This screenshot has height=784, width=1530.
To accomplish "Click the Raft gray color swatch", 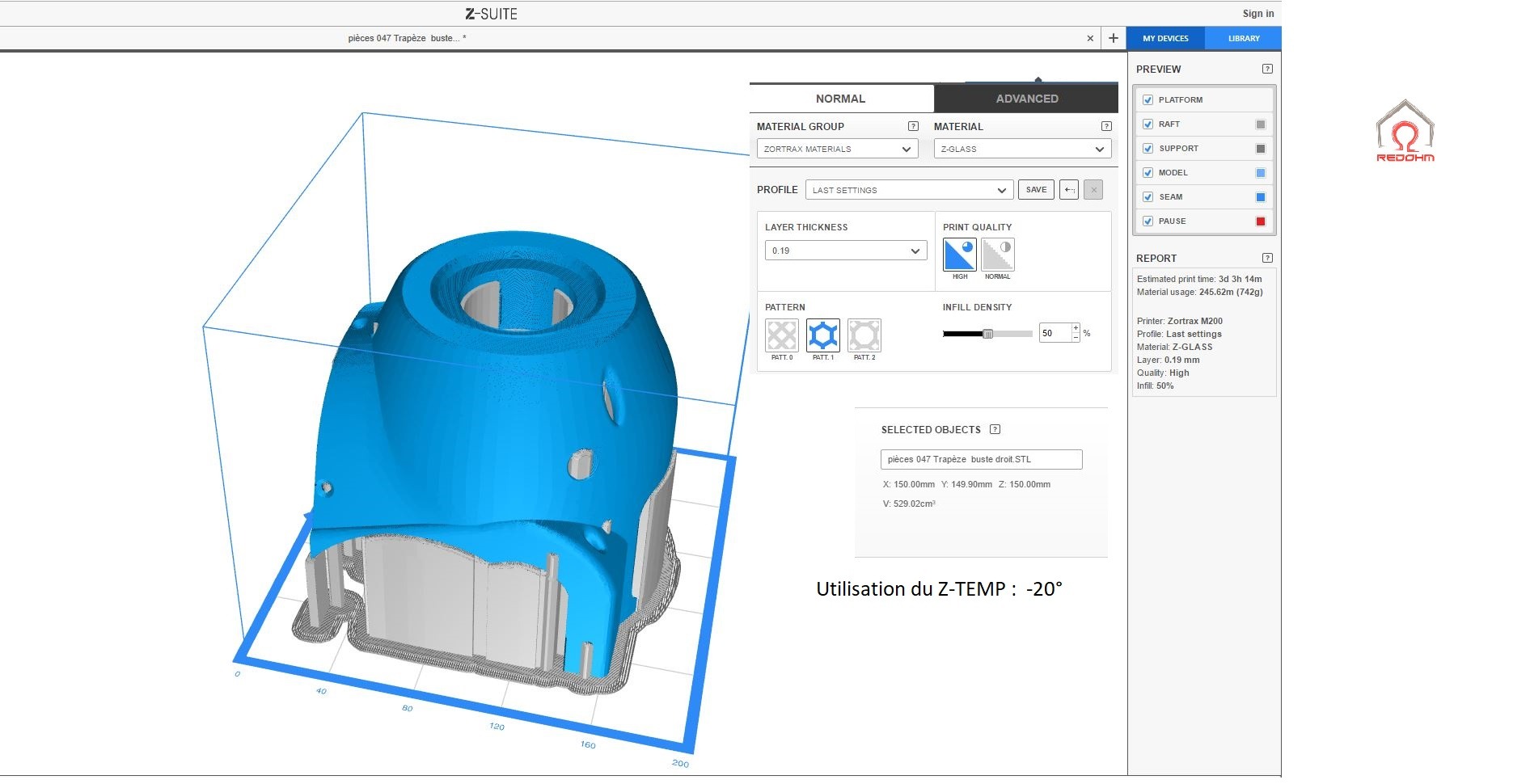I will click(1260, 124).
